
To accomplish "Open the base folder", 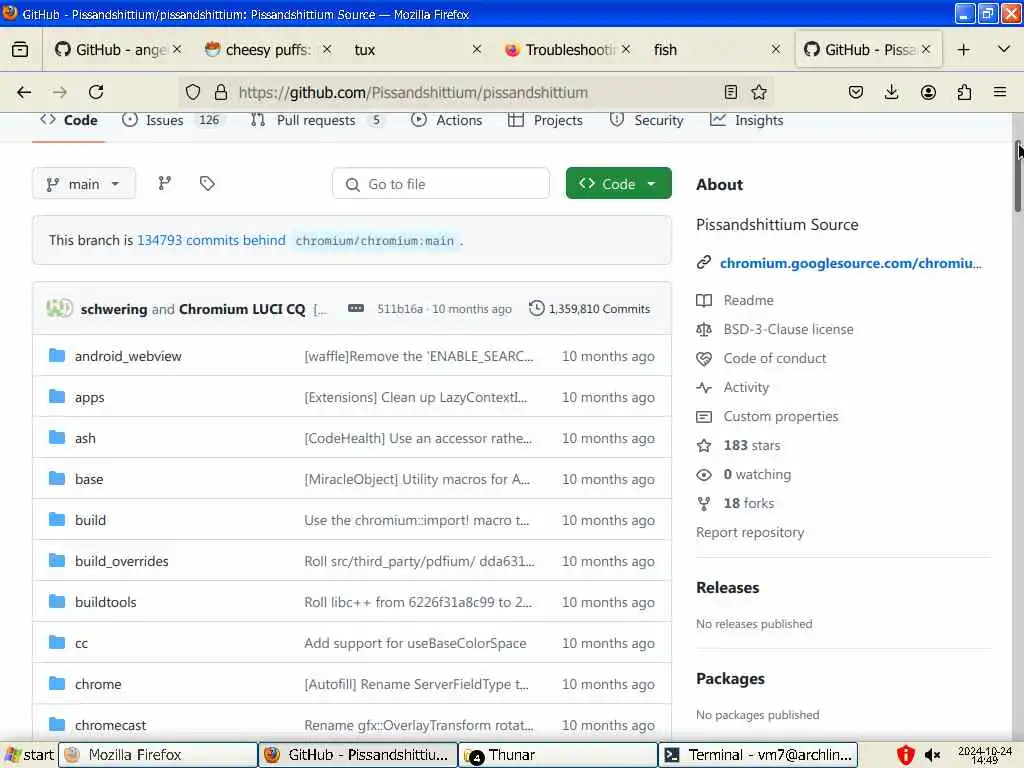I will point(89,479).
